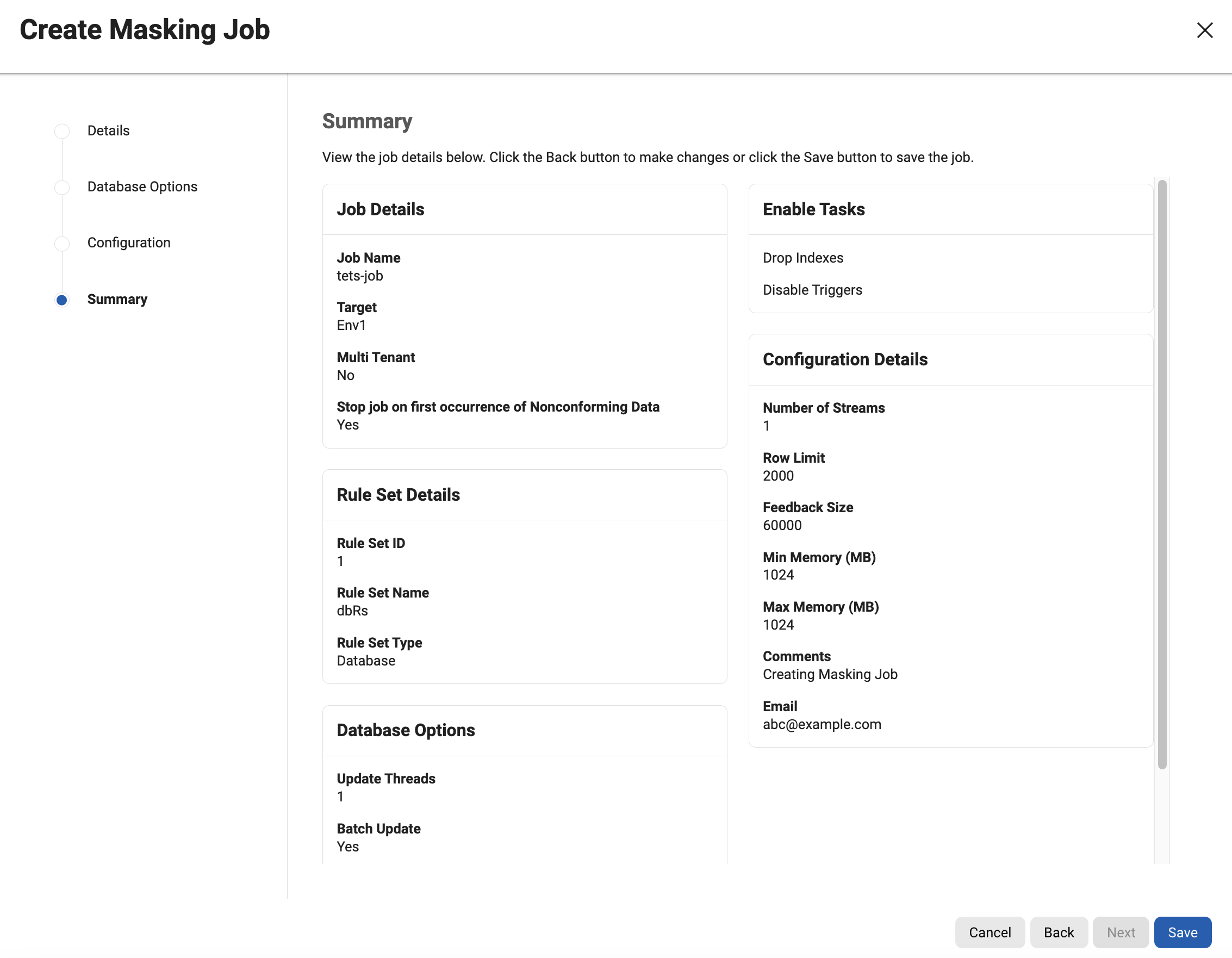This screenshot has width=1232, height=958.
Task: Click the Configuration step circle indicator
Action: (62, 243)
